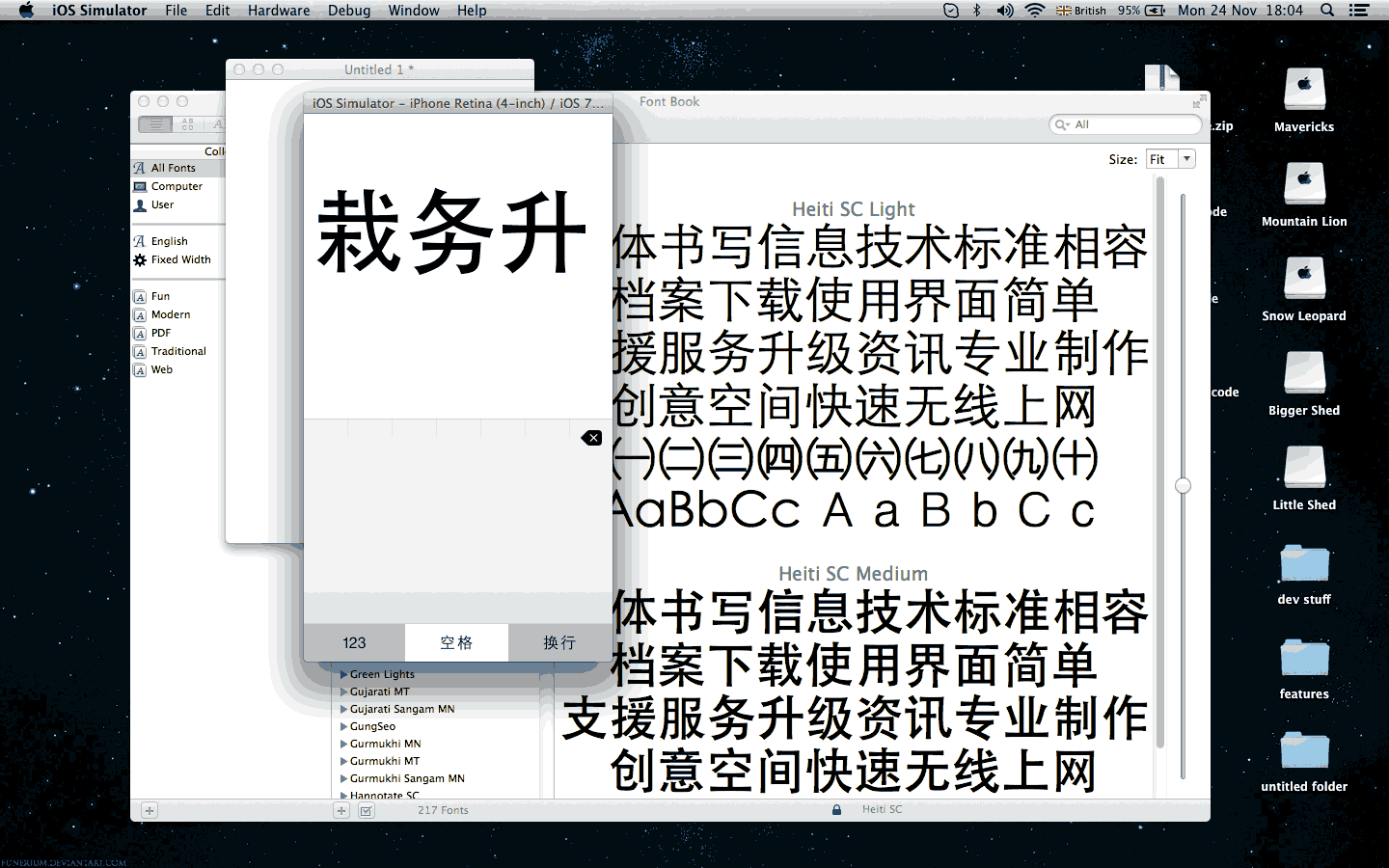This screenshot has height=868, width=1389.
Task: Open the Mavericks drive on the desktop
Action: click(1304, 91)
